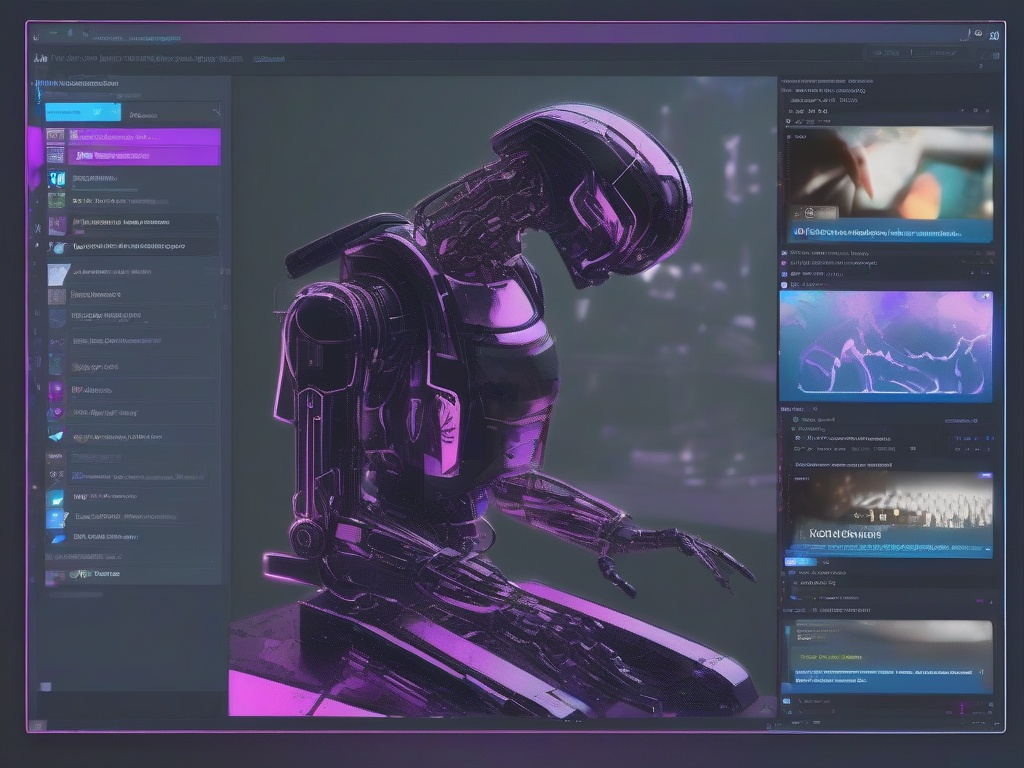This screenshot has height=768, width=1024.
Task: Click the small gray square at left panel bottom
Action: point(46,686)
